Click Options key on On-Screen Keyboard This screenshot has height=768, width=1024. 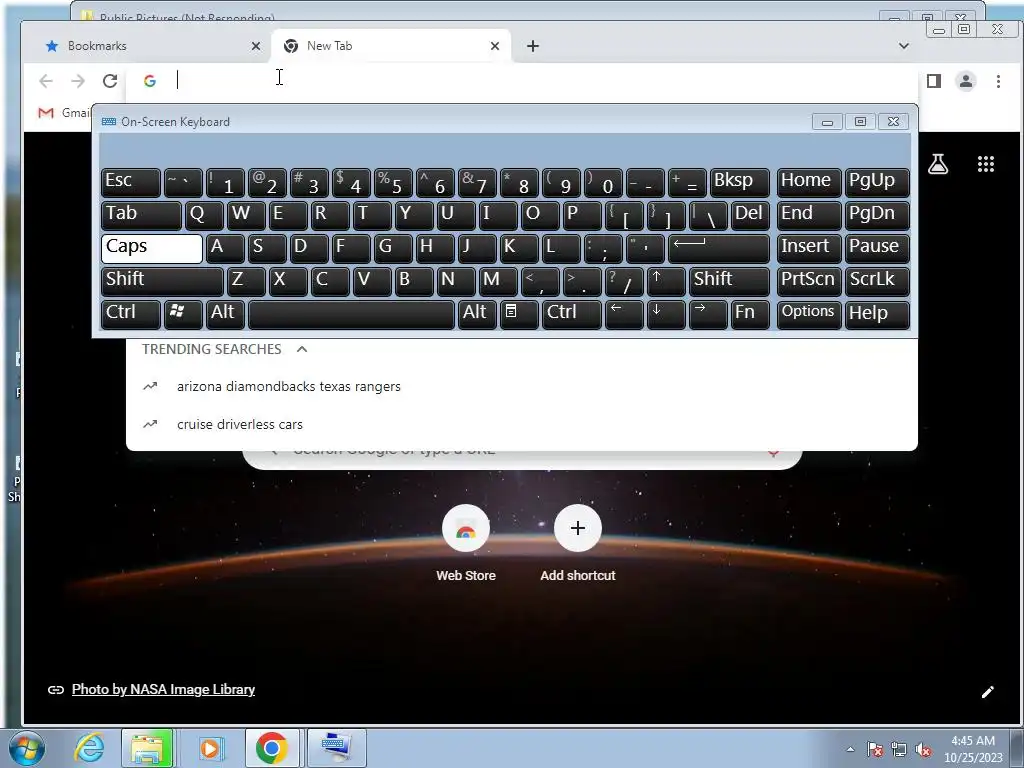pos(808,314)
